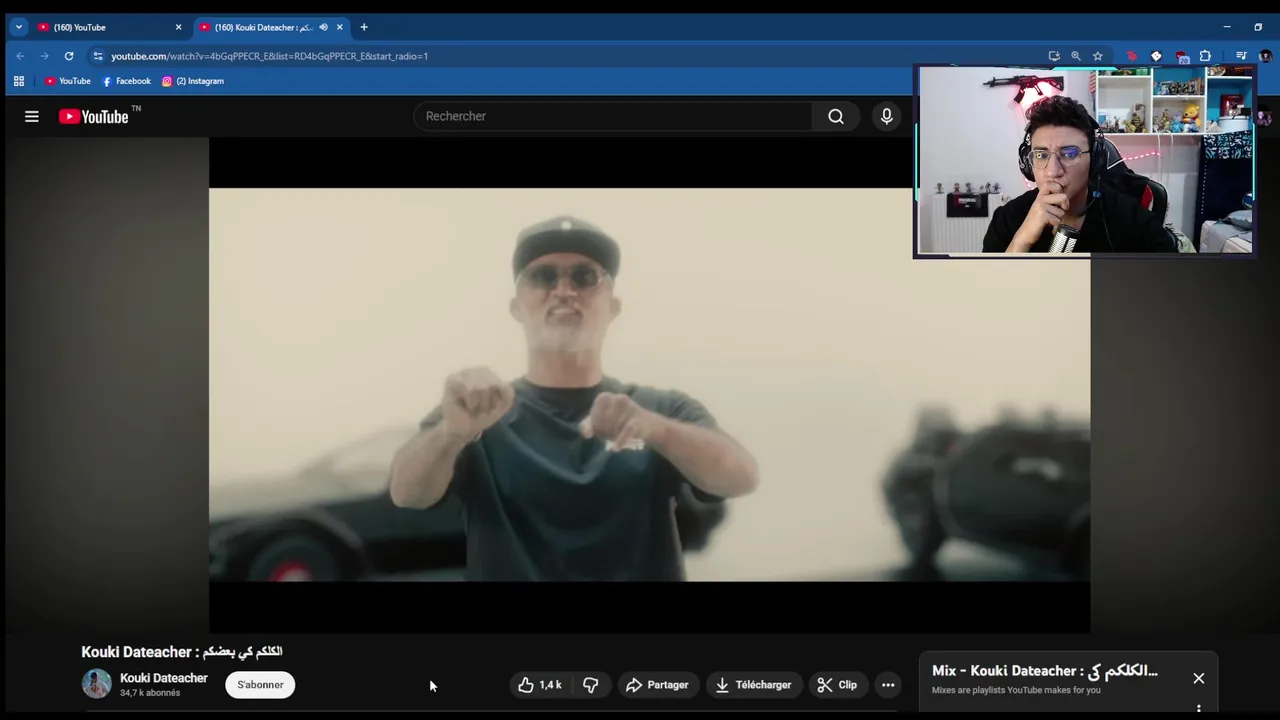Click the white tag extension icon

pos(1156,56)
